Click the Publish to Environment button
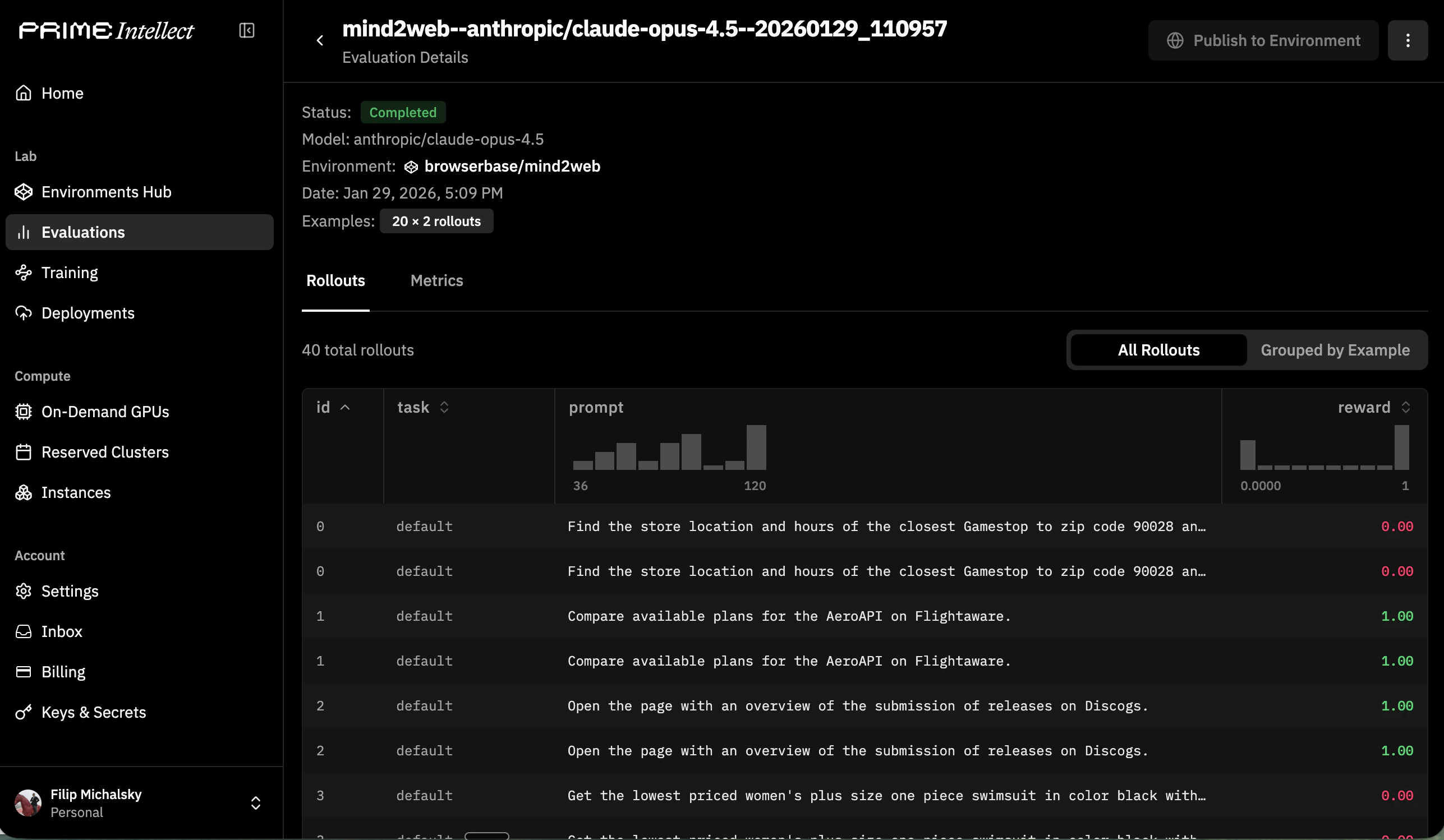Image resolution: width=1444 pixels, height=840 pixels. click(x=1263, y=40)
